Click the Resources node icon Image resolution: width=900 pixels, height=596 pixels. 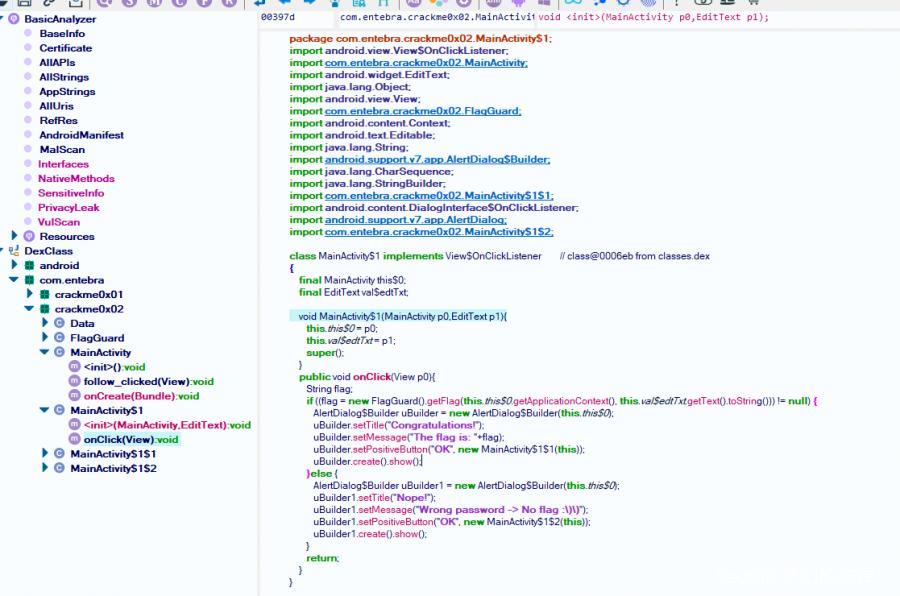pos(29,236)
